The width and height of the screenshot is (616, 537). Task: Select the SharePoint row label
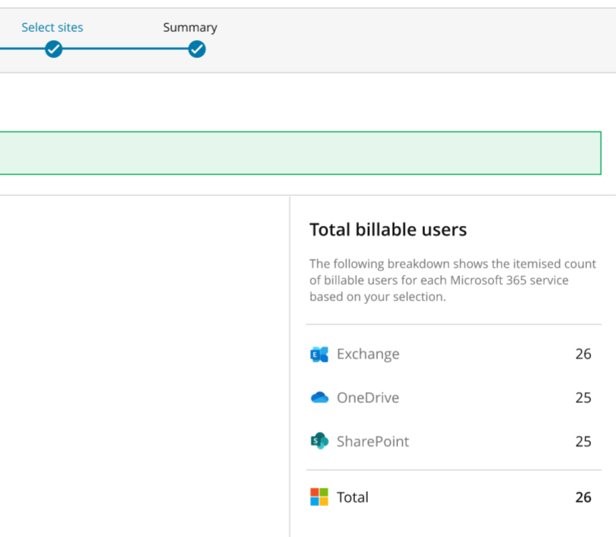(373, 441)
